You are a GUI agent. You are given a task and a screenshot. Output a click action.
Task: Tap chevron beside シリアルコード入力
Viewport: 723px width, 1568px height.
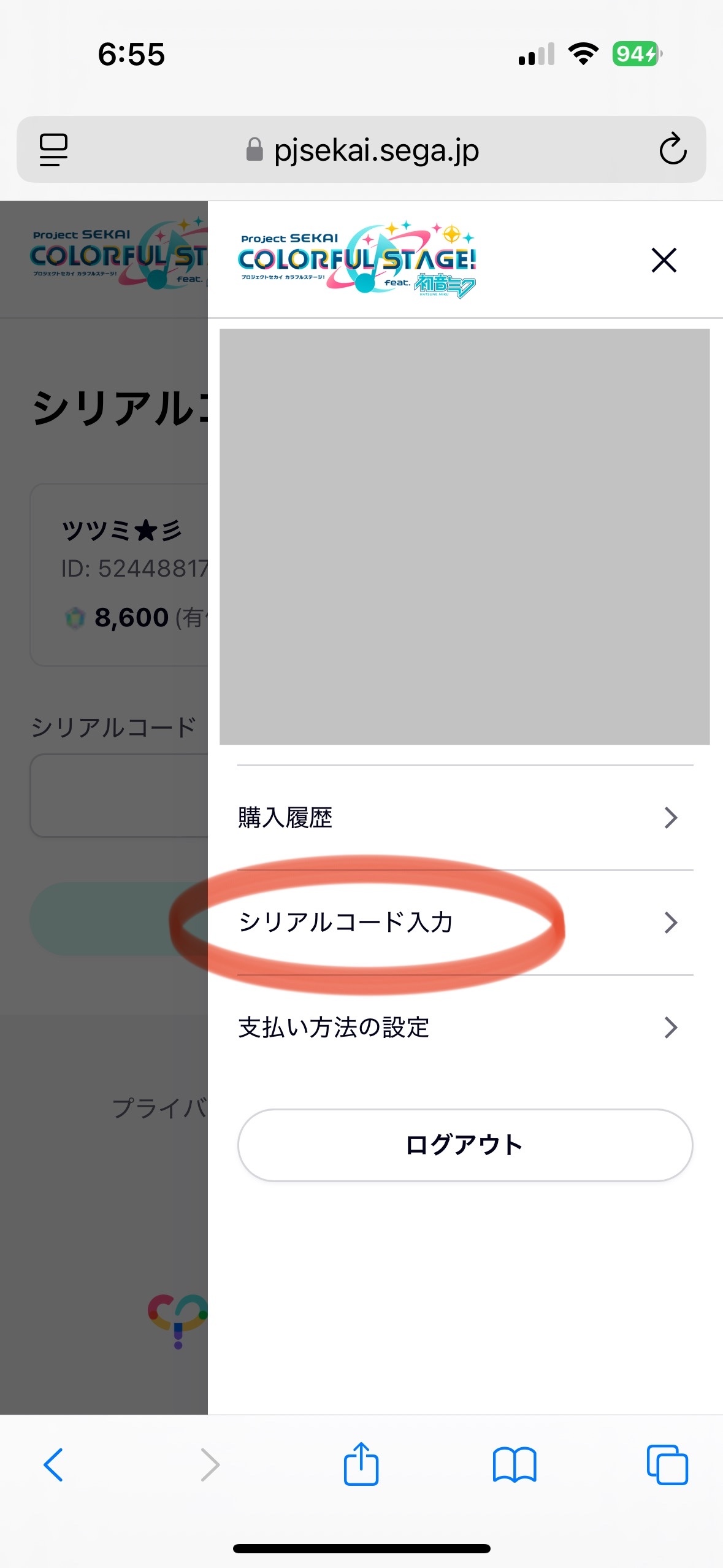tap(671, 923)
